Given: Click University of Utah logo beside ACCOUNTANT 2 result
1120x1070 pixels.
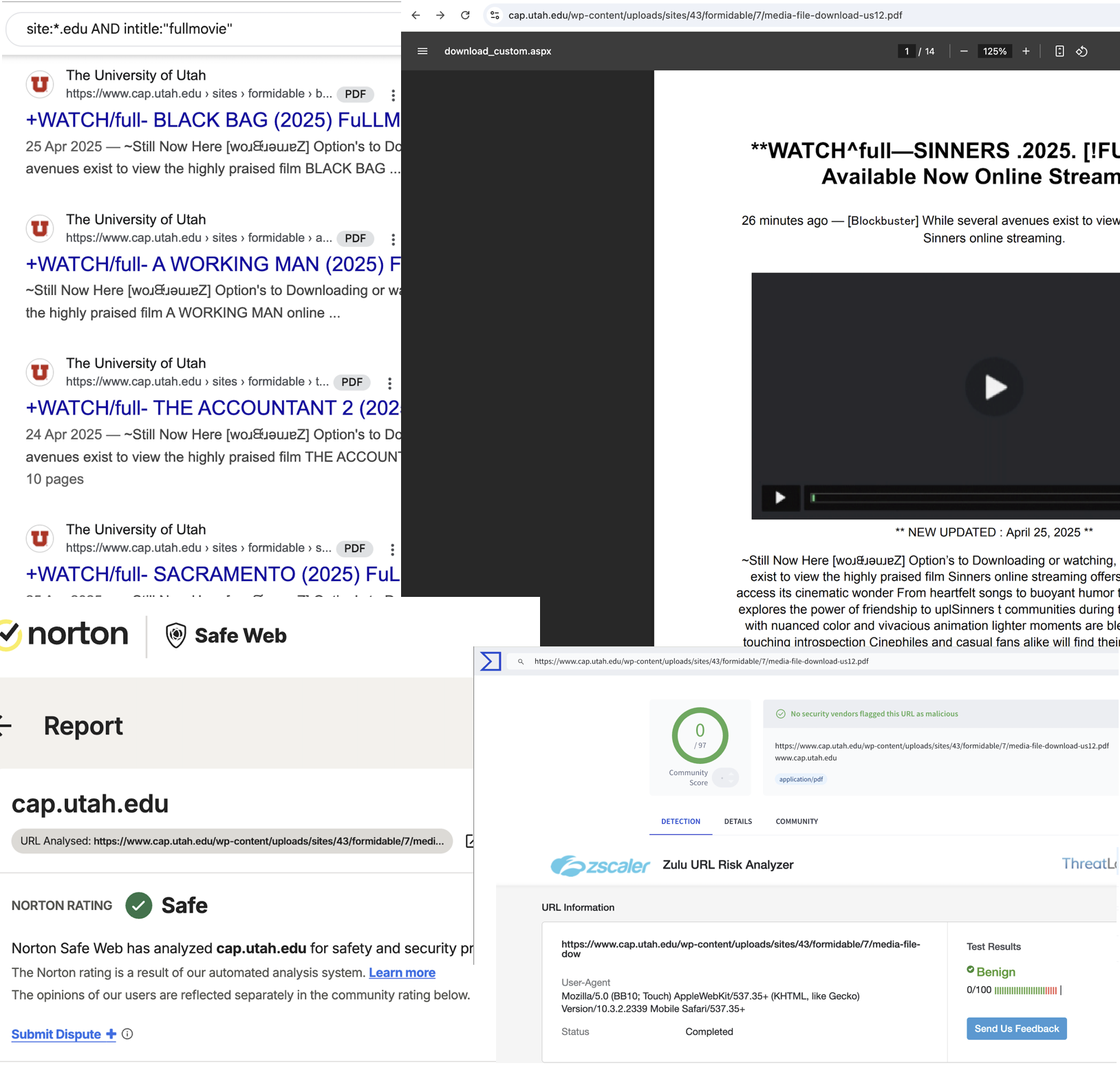Looking at the screenshot, I should coord(40,372).
